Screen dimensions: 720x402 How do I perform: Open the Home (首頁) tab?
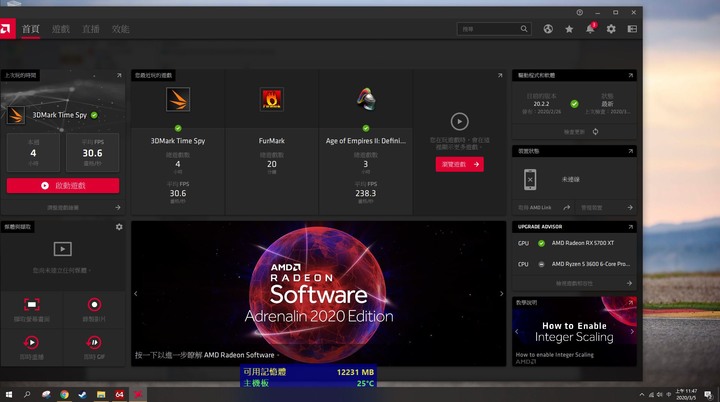[31, 29]
